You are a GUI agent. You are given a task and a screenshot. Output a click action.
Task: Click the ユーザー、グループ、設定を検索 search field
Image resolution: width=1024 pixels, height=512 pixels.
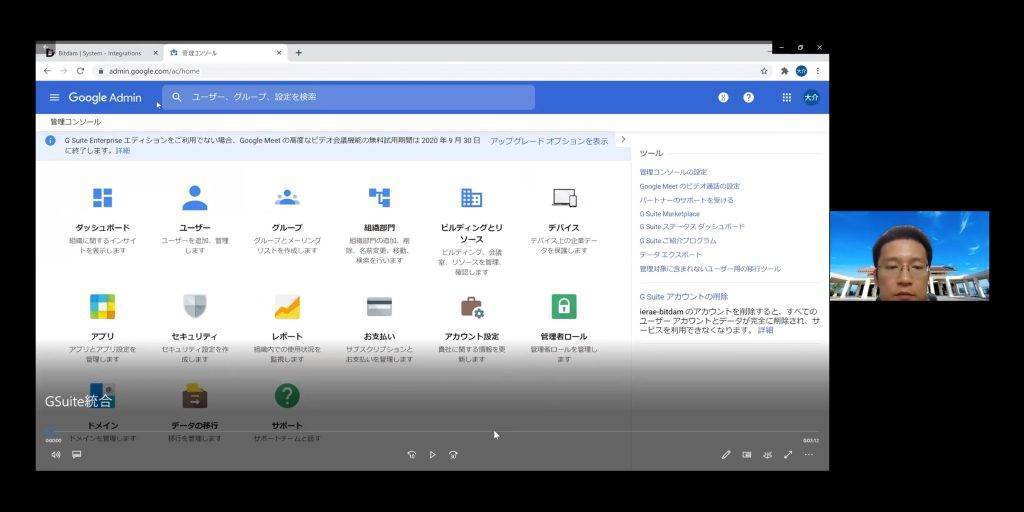[x=349, y=97]
